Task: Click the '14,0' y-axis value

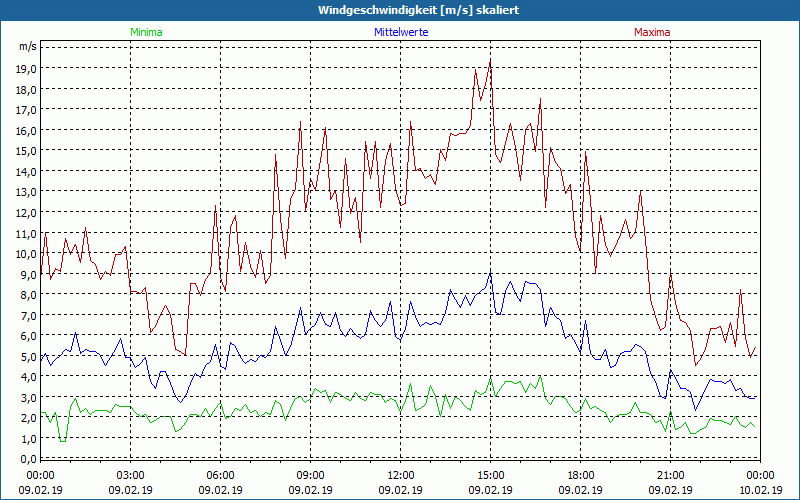Action: tap(28, 171)
